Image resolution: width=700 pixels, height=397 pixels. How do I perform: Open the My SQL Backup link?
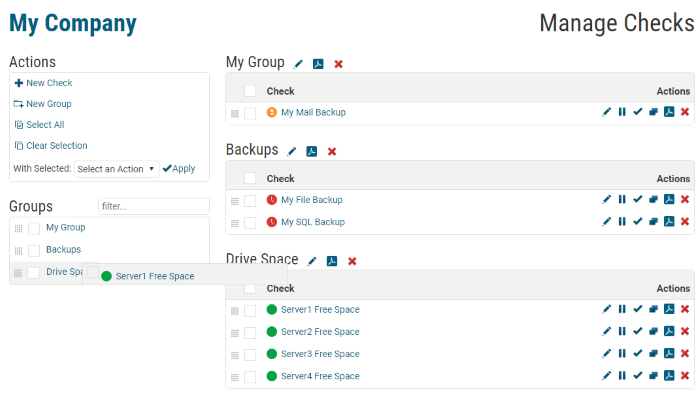[312, 222]
